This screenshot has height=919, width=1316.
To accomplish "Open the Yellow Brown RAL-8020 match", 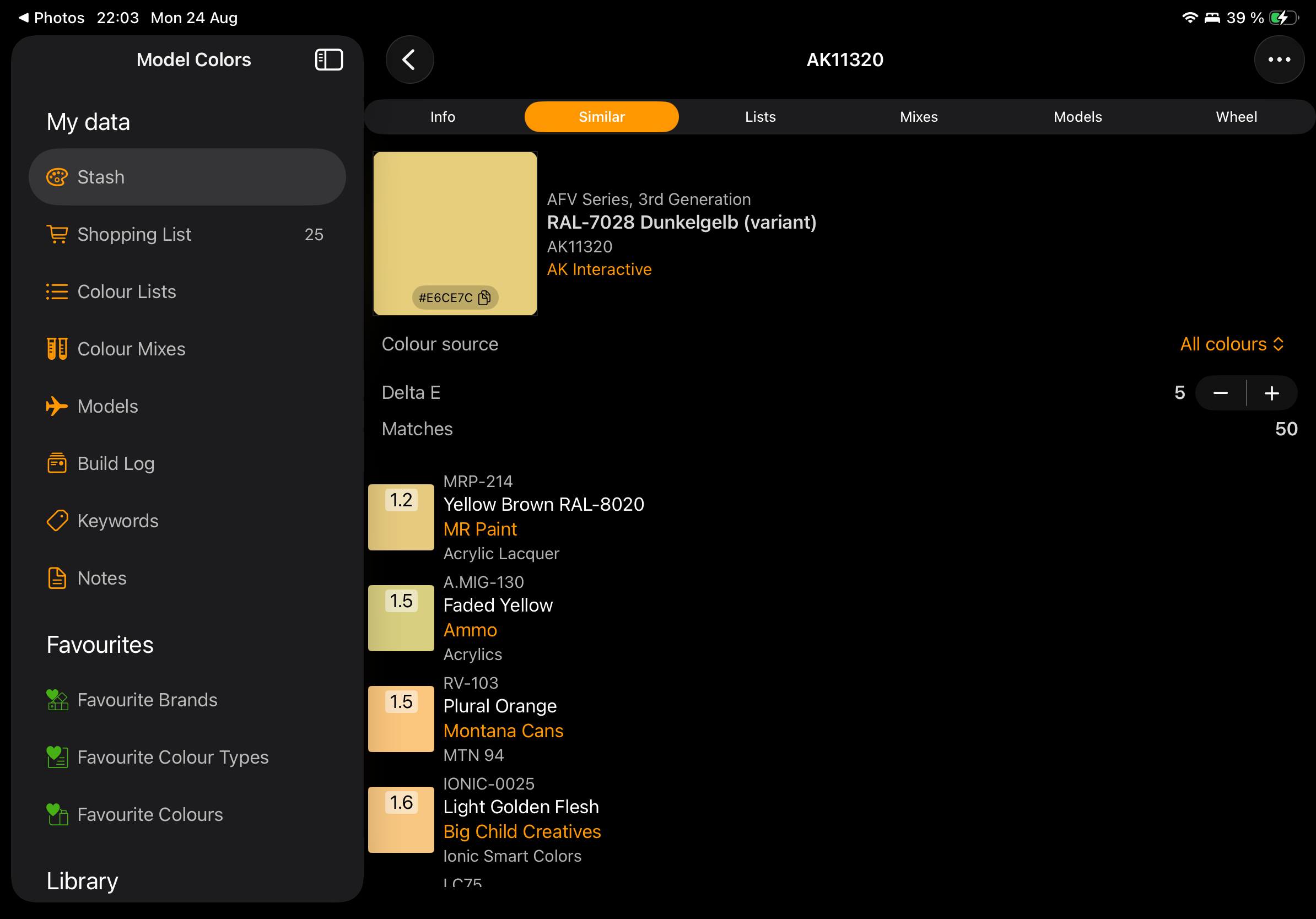I will tap(840, 517).
